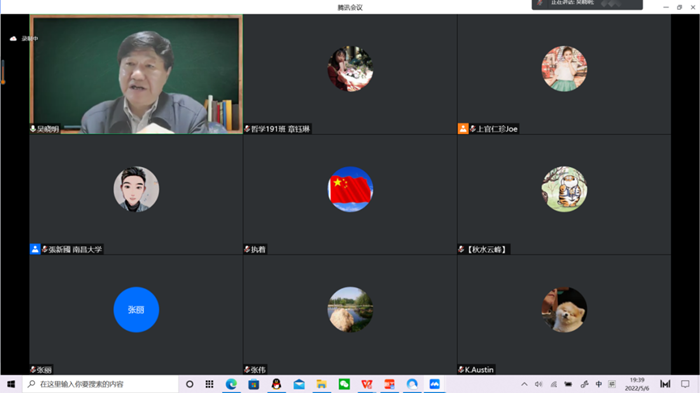Open the Tencent Meeting taskbar icon
The height and width of the screenshot is (393, 700).
pyautogui.click(x=434, y=384)
